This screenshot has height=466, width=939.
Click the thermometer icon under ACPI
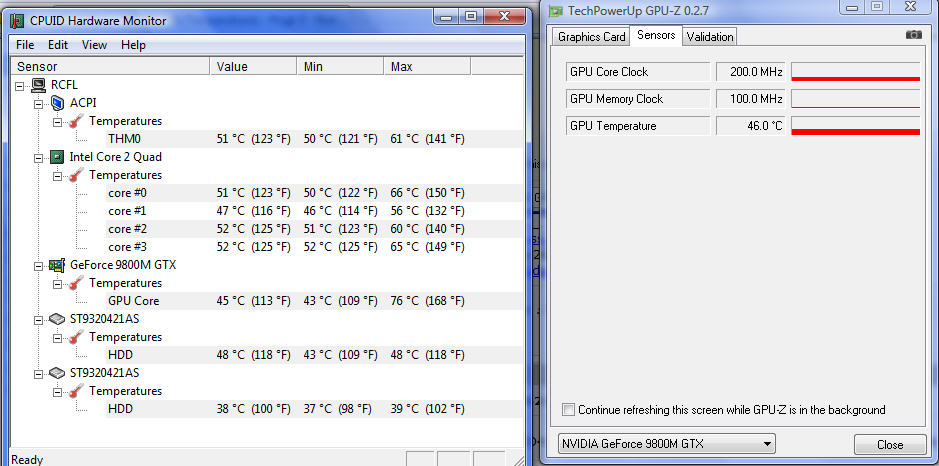point(77,121)
